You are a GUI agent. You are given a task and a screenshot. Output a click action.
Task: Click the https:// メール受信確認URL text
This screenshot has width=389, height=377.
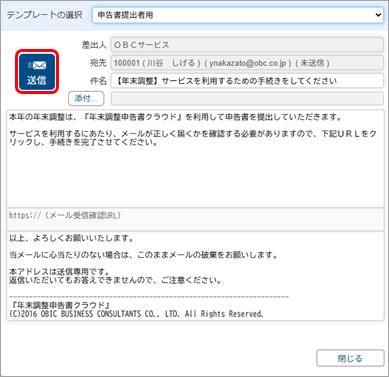click(x=65, y=215)
